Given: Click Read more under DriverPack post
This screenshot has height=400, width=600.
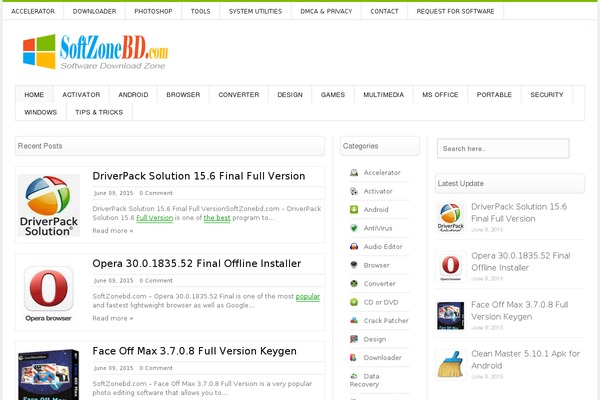Looking at the screenshot, I should point(113,231).
